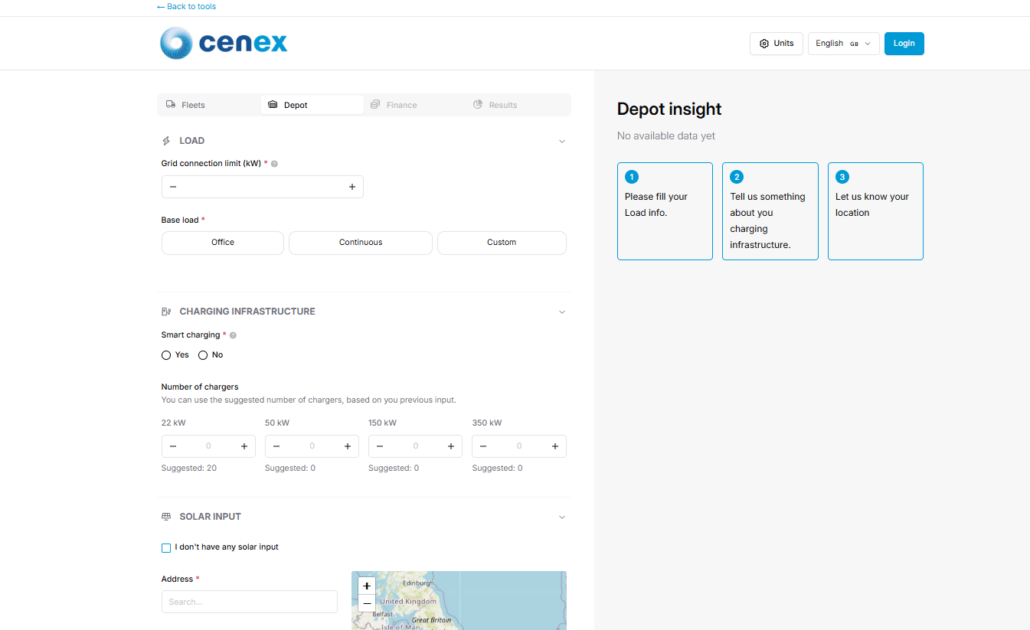Viewport: 1030px width, 630px height.
Task: Click the info icon beside Smart charging
Action: 233,335
